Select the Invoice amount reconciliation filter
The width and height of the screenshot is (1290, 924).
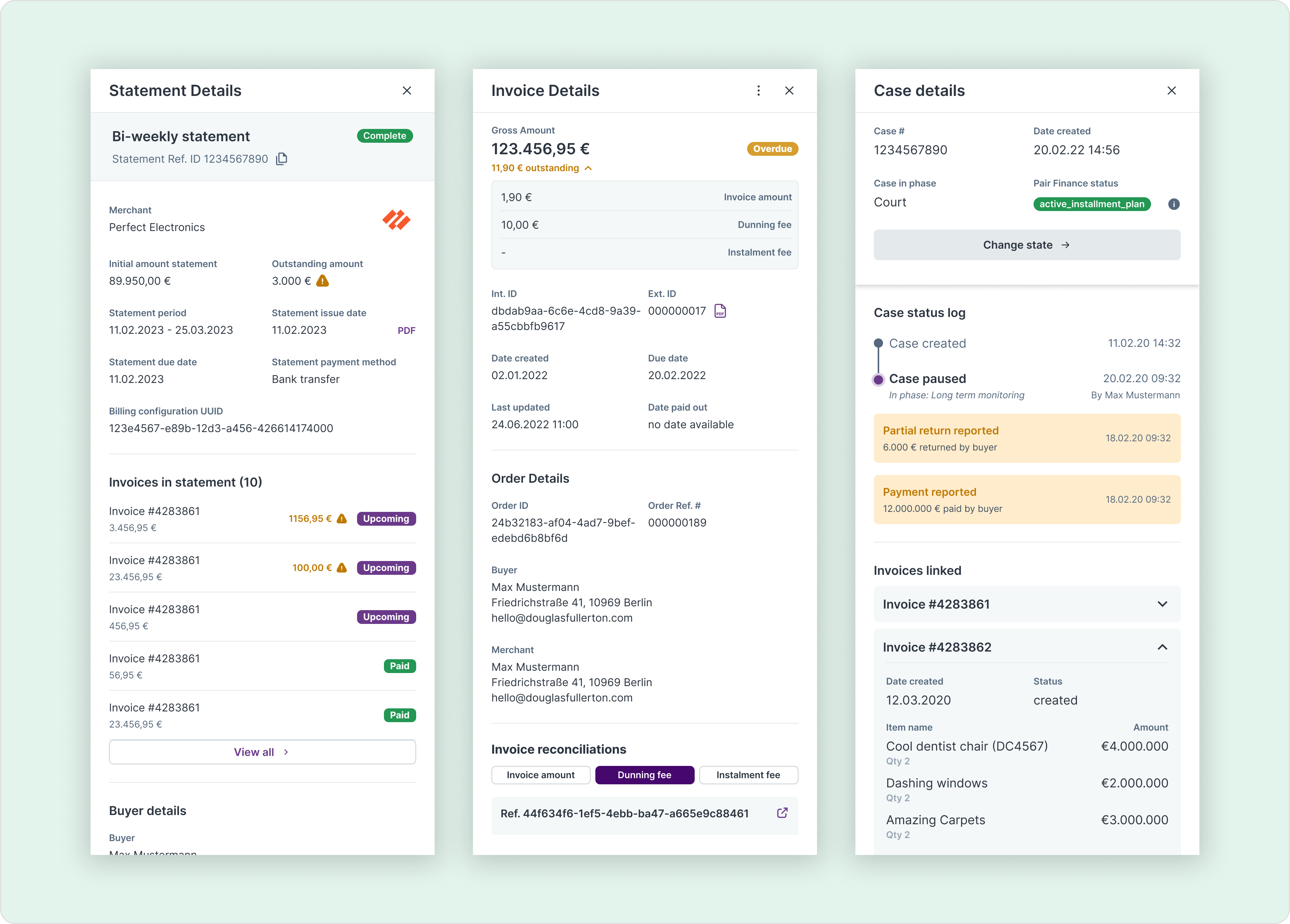point(540,775)
